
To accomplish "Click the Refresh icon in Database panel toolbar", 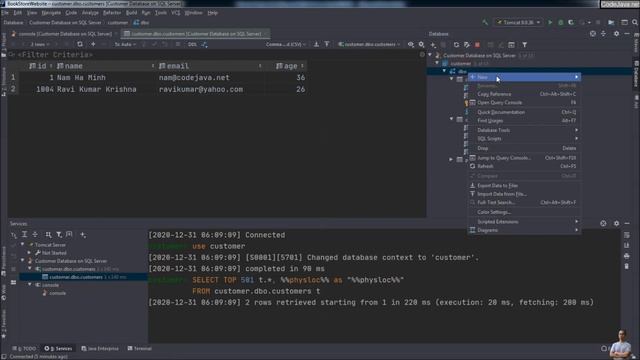I will [456, 44].
